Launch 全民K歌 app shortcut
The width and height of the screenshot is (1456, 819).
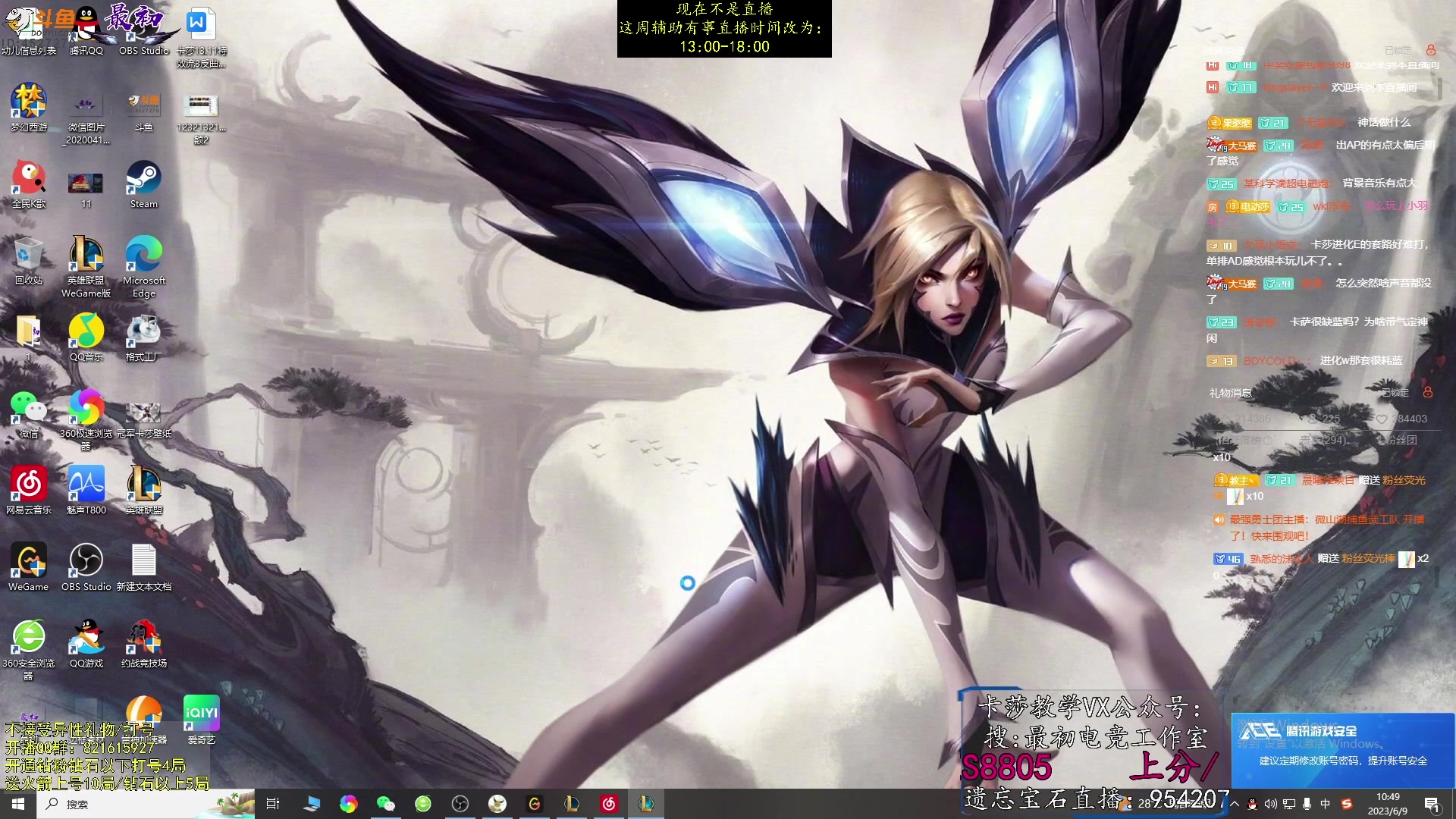(x=29, y=184)
